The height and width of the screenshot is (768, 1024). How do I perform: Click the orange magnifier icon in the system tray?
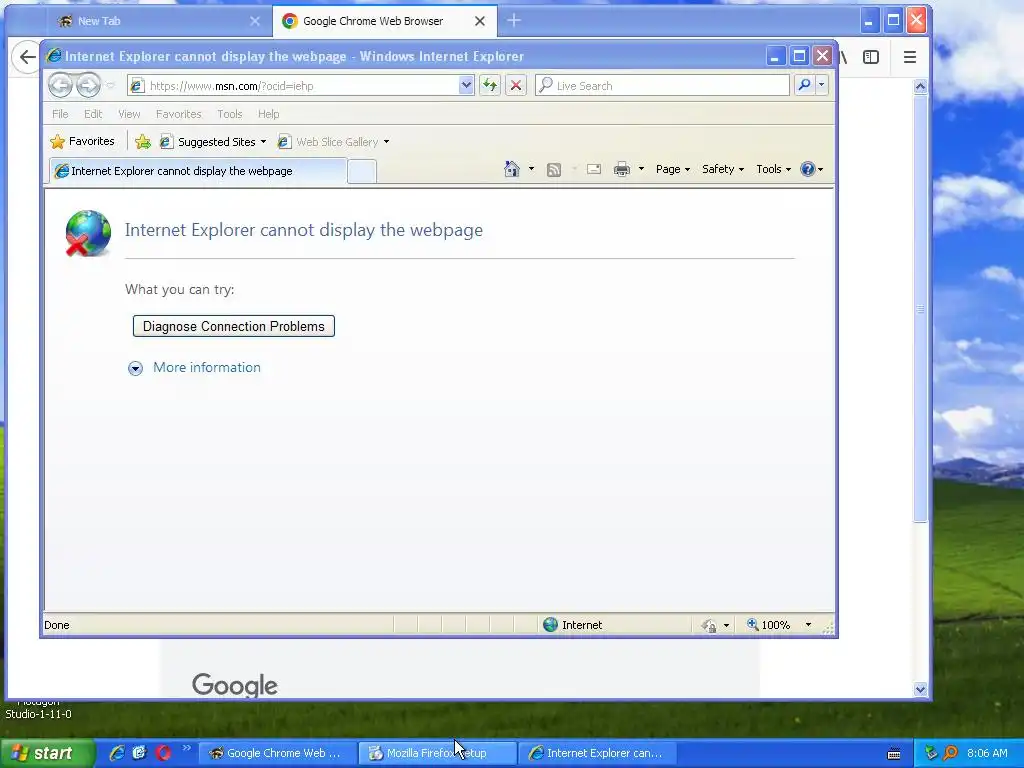click(950, 753)
